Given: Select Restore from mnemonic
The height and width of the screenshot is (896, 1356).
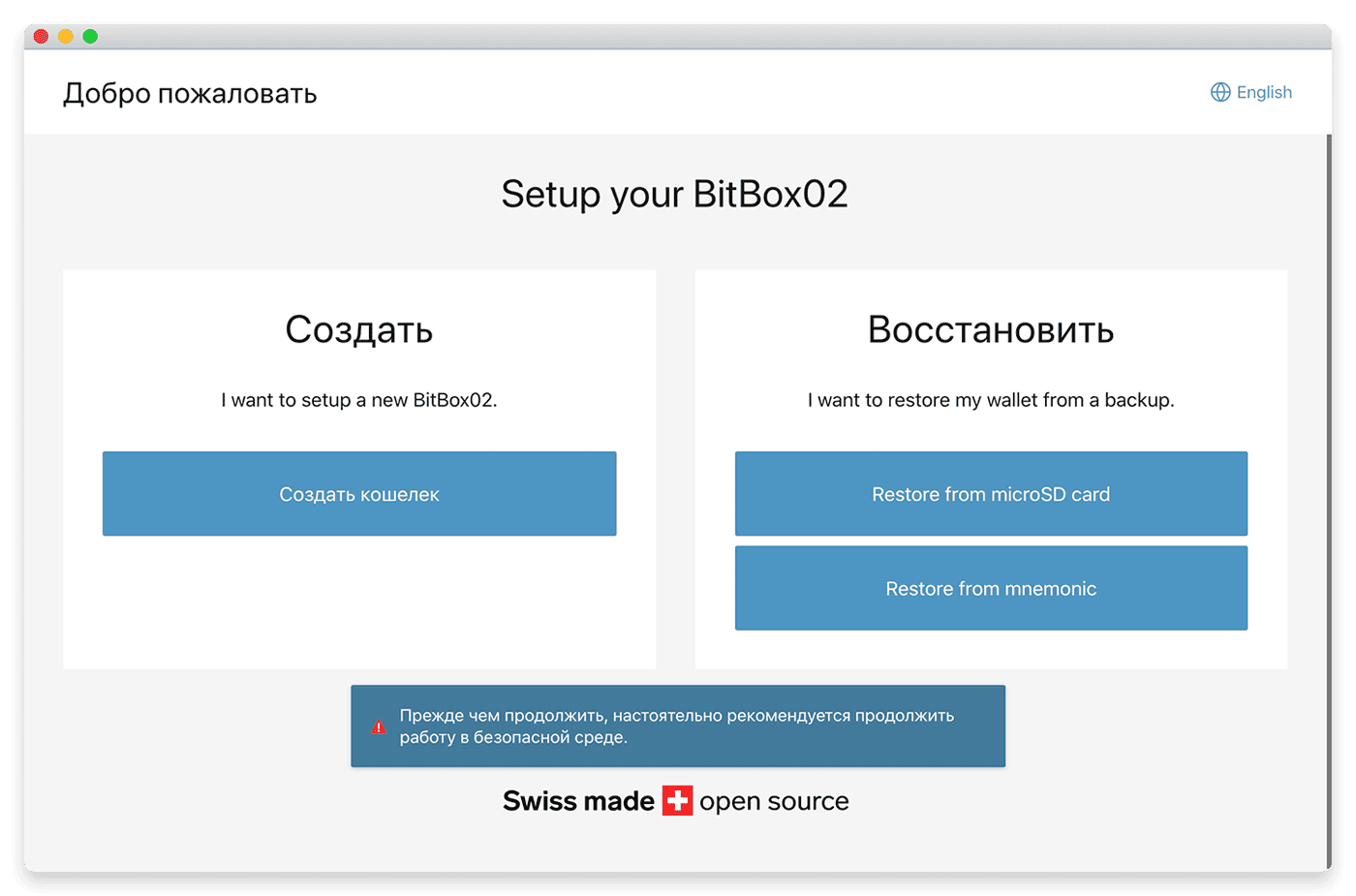Looking at the screenshot, I should [991, 588].
